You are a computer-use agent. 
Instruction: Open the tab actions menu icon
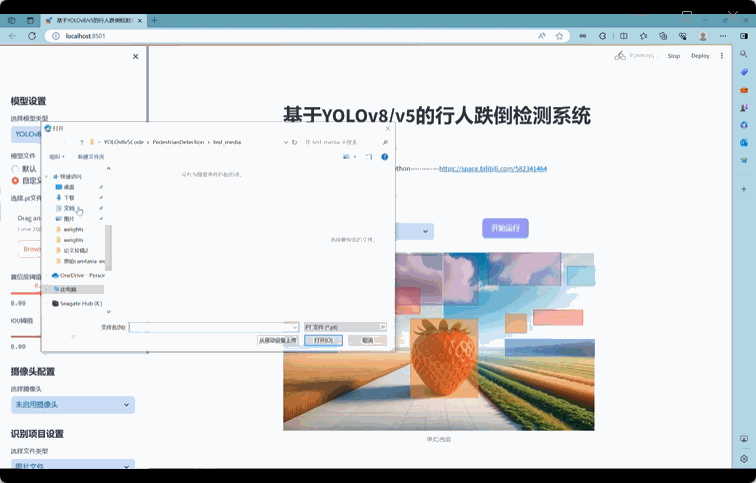click(x=30, y=20)
